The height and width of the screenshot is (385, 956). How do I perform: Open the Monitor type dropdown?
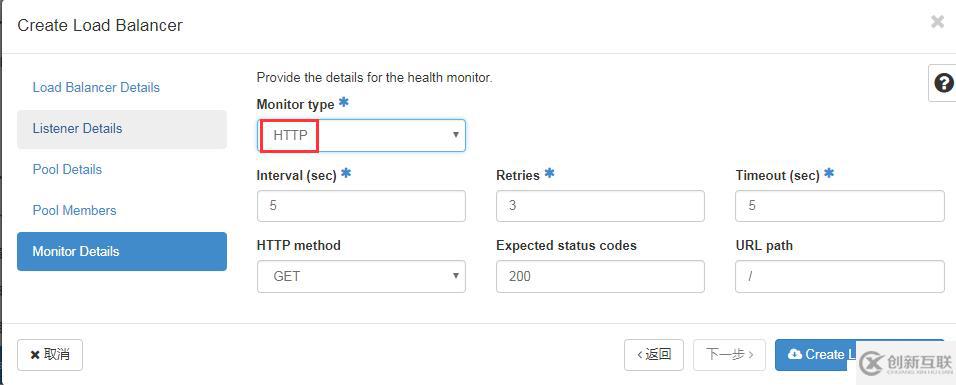[x=361, y=135]
